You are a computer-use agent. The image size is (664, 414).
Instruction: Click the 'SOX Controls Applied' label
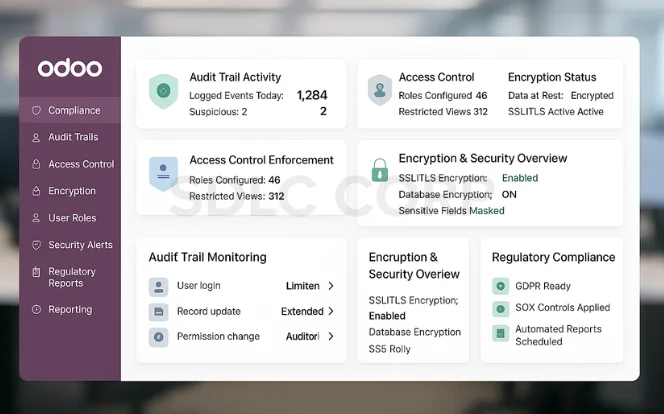click(x=563, y=308)
